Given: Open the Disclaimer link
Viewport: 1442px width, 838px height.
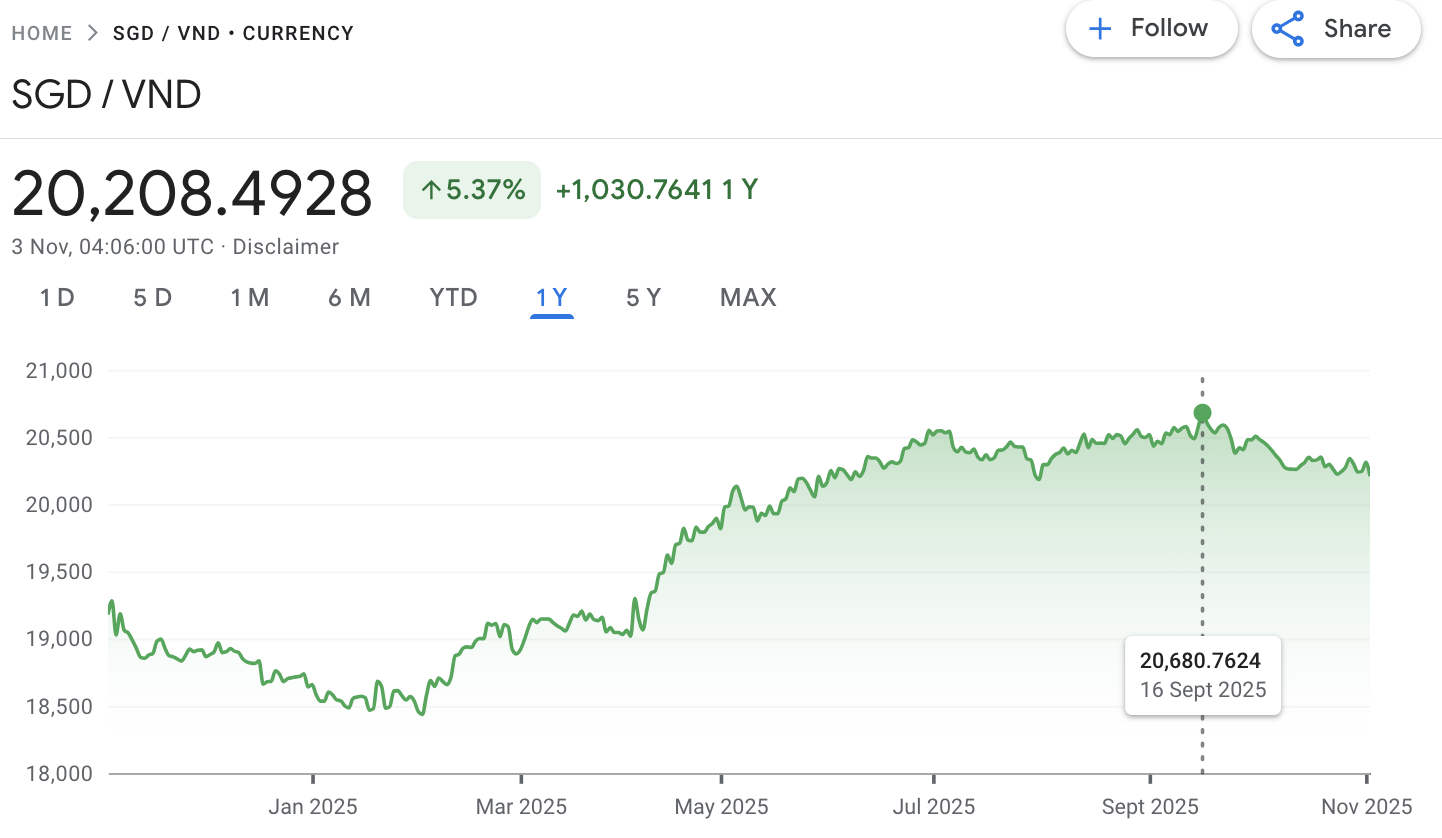Looking at the screenshot, I should tap(286, 247).
